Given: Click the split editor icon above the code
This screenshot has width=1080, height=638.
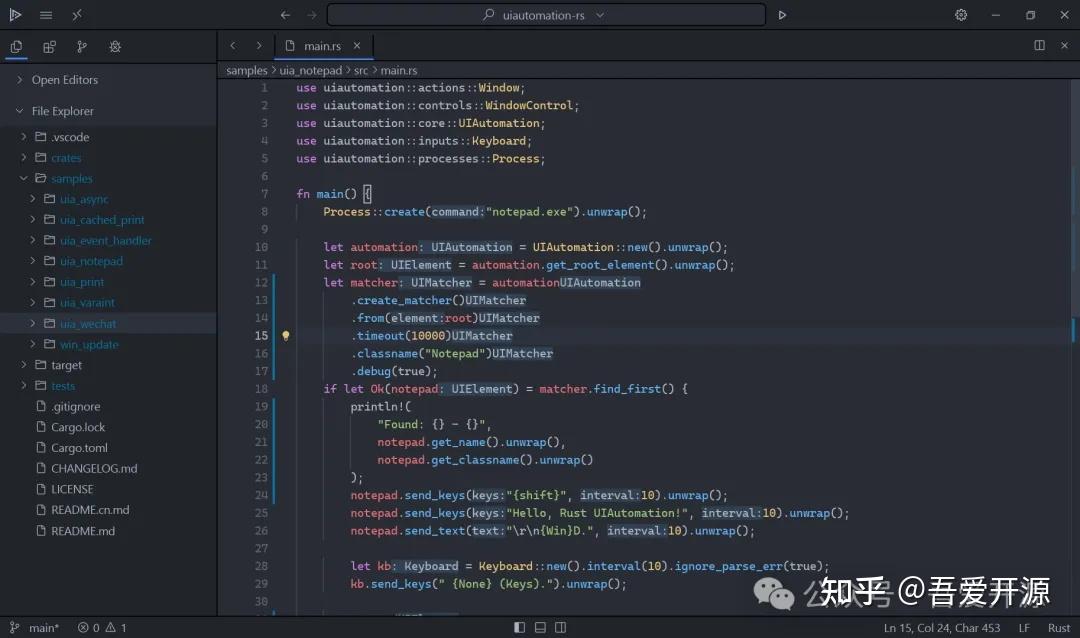Looking at the screenshot, I should click(1039, 45).
